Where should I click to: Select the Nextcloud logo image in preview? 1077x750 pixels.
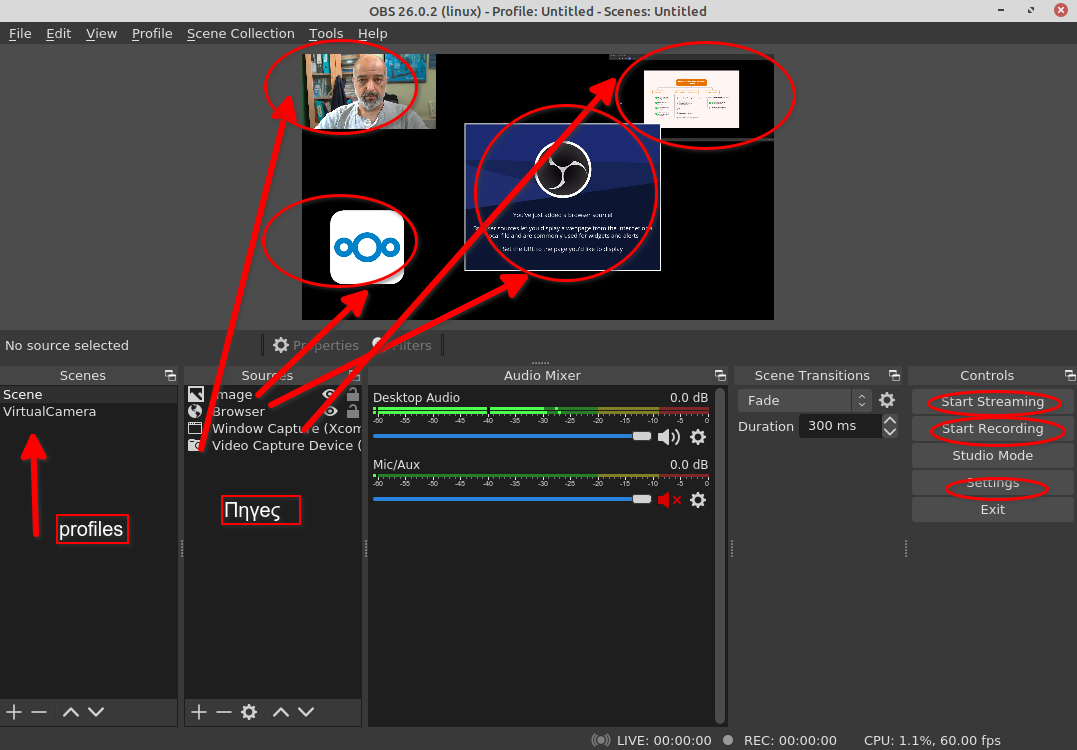pyautogui.click(x=367, y=247)
